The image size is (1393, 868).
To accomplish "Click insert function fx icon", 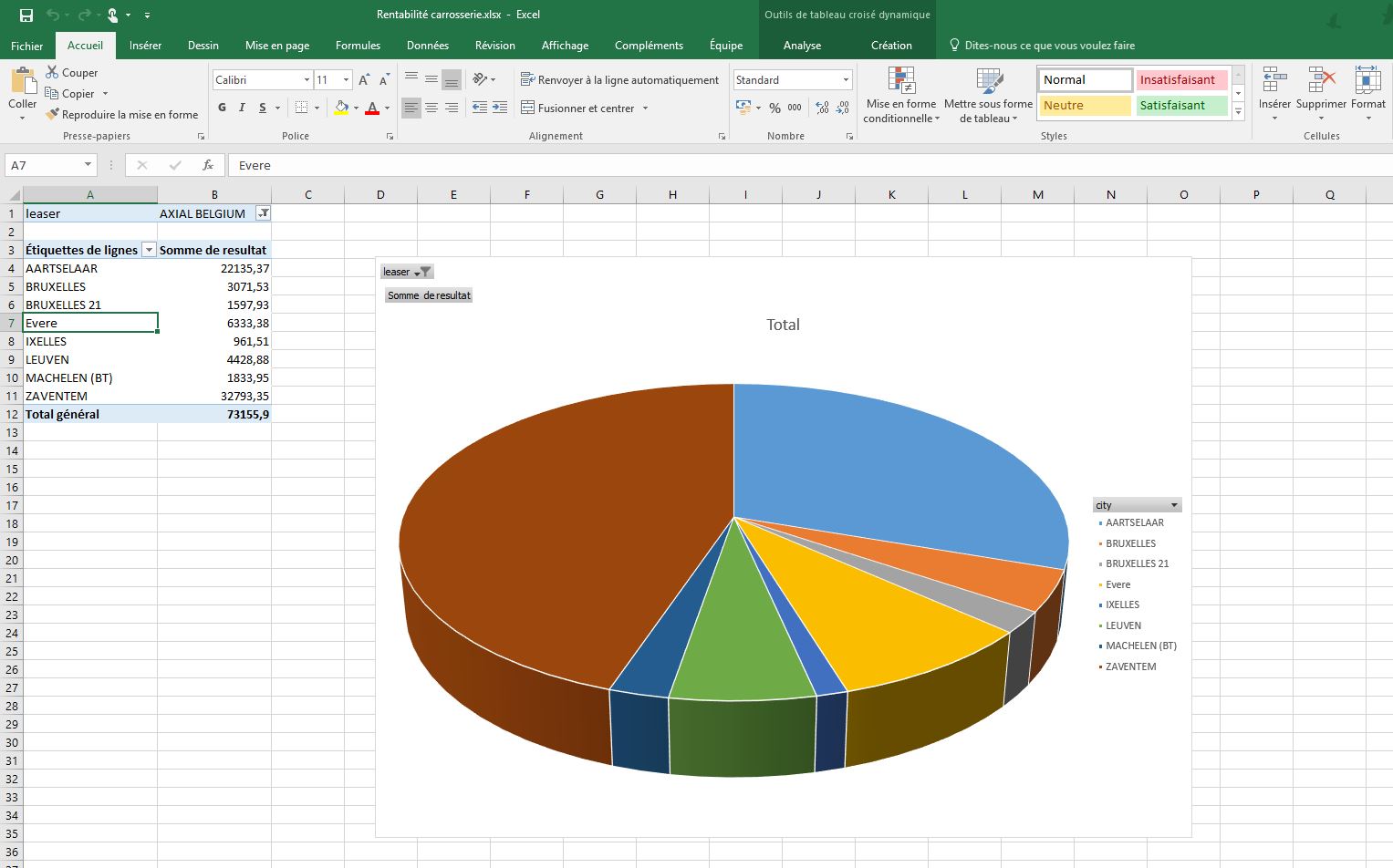I will pyautogui.click(x=208, y=165).
